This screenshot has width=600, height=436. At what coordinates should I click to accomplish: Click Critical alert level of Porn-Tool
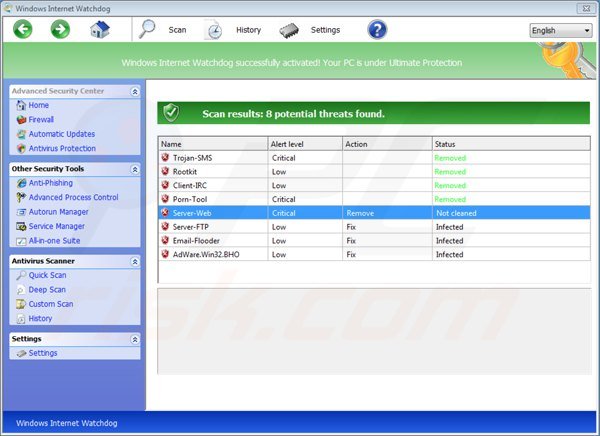coord(284,199)
